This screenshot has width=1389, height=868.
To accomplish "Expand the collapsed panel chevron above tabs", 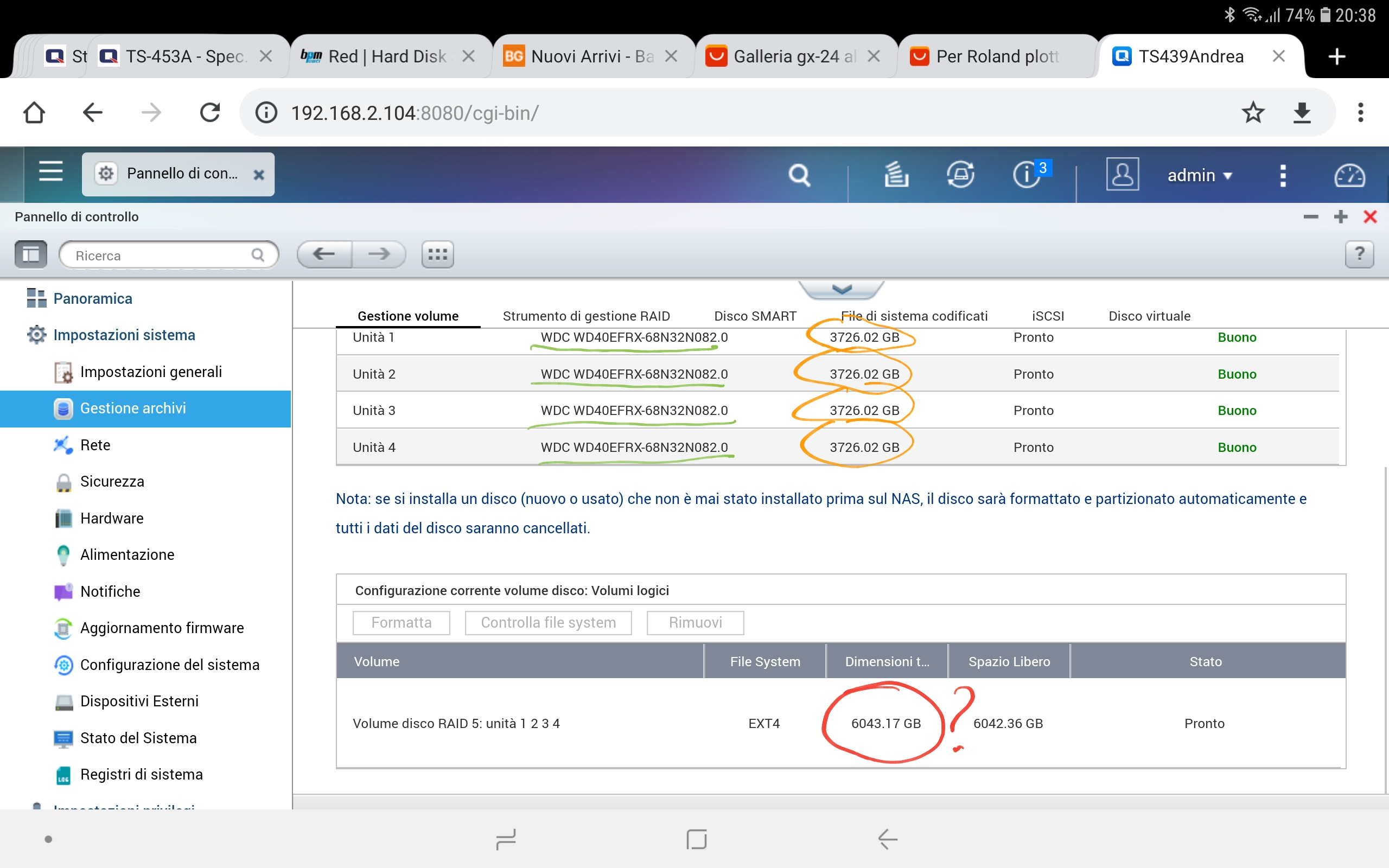I will (842, 289).
